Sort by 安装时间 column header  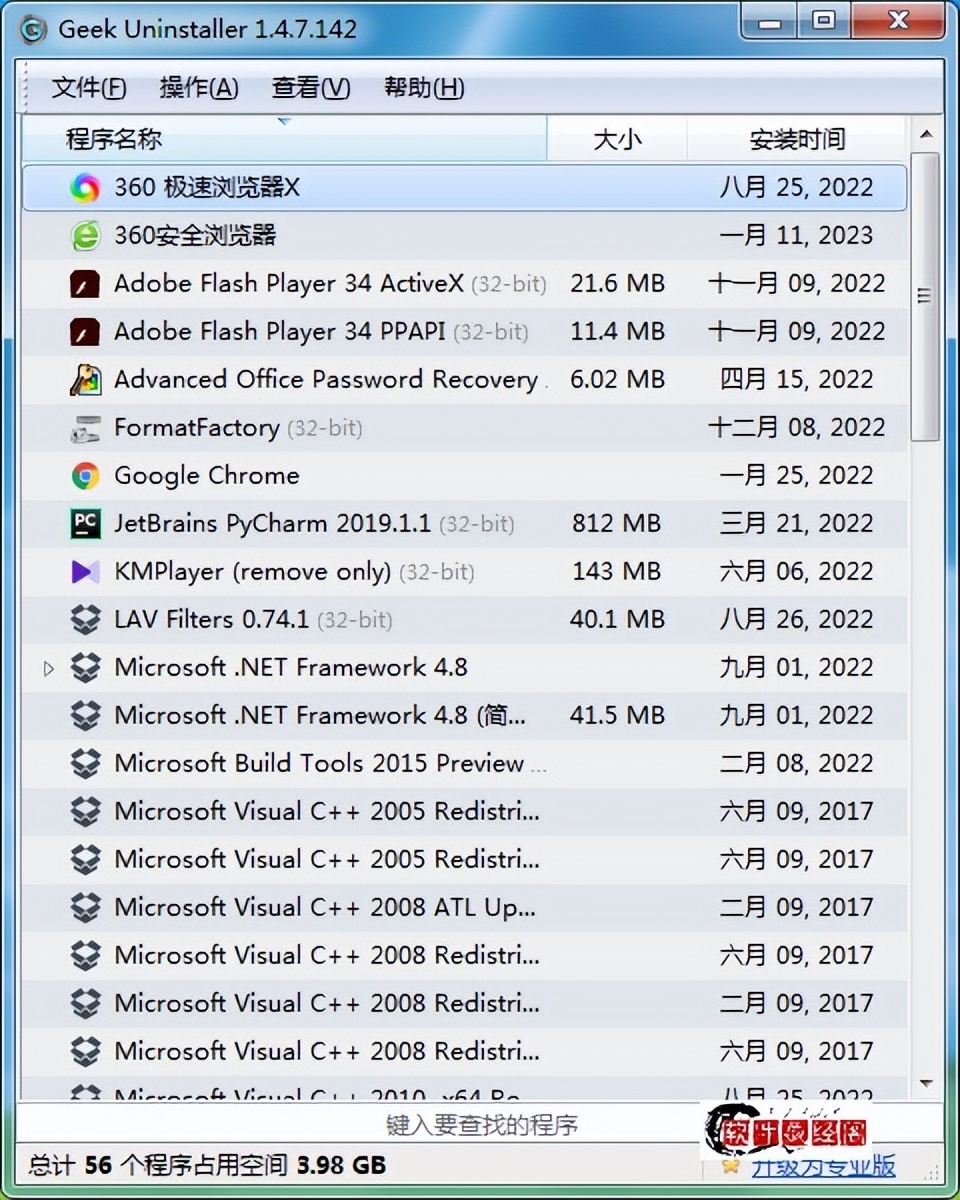[x=797, y=139]
